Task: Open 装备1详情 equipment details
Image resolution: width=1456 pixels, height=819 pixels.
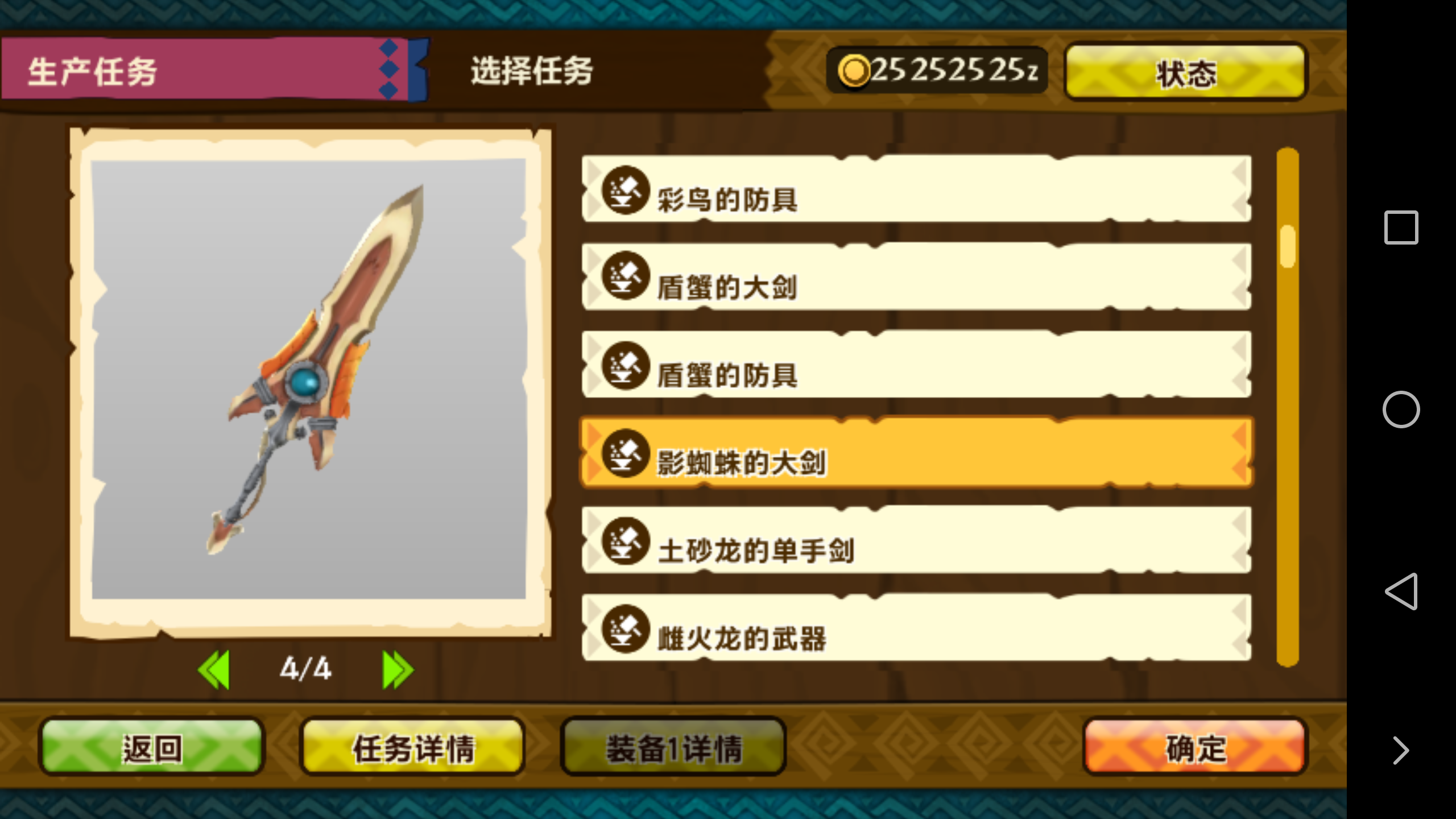Action: click(x=673, y=747)
